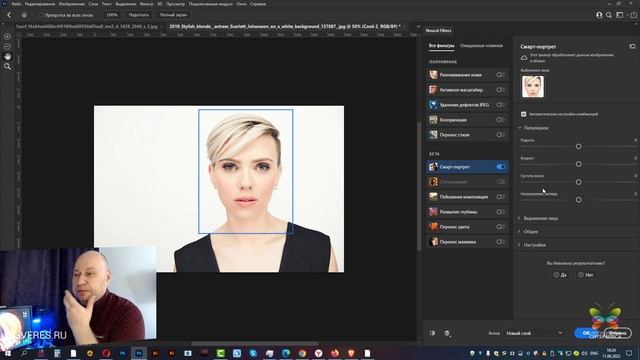Open the Файл menu
This screenshot has width=640, height=360.
16,4
